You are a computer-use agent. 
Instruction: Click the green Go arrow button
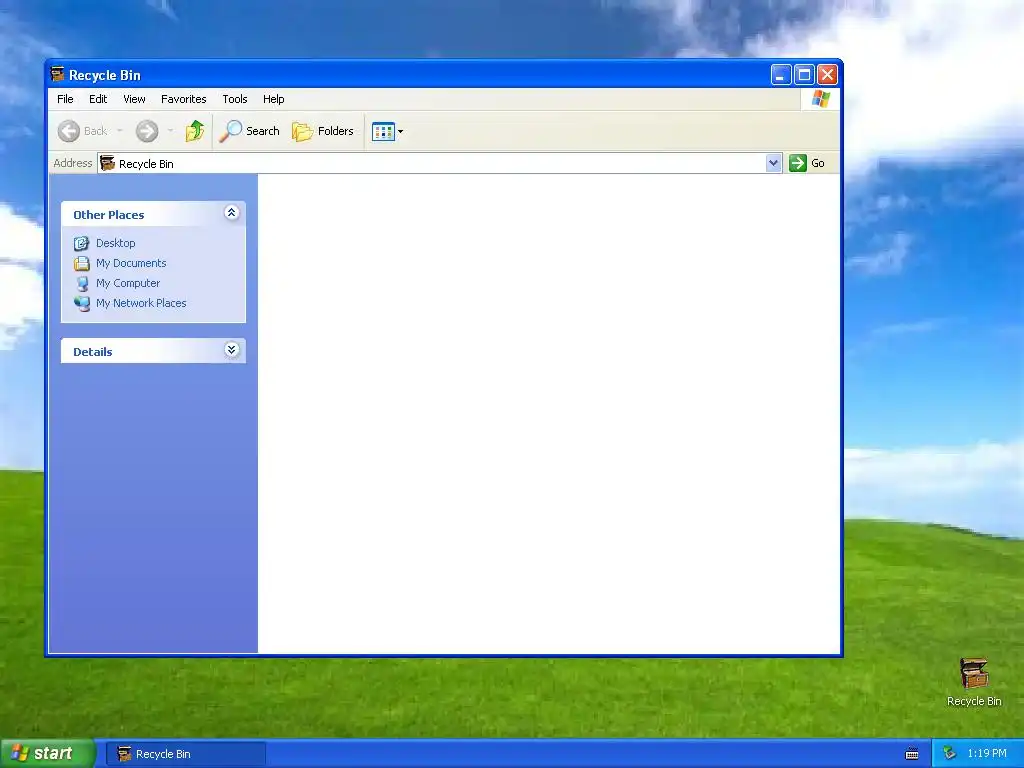[798, 163]
